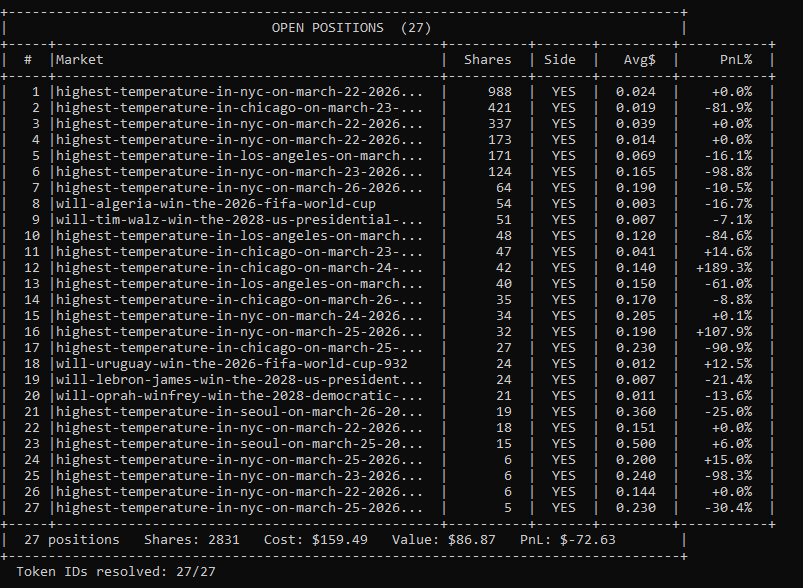
Task: Click the 0.012 average price
Action: 636,364
